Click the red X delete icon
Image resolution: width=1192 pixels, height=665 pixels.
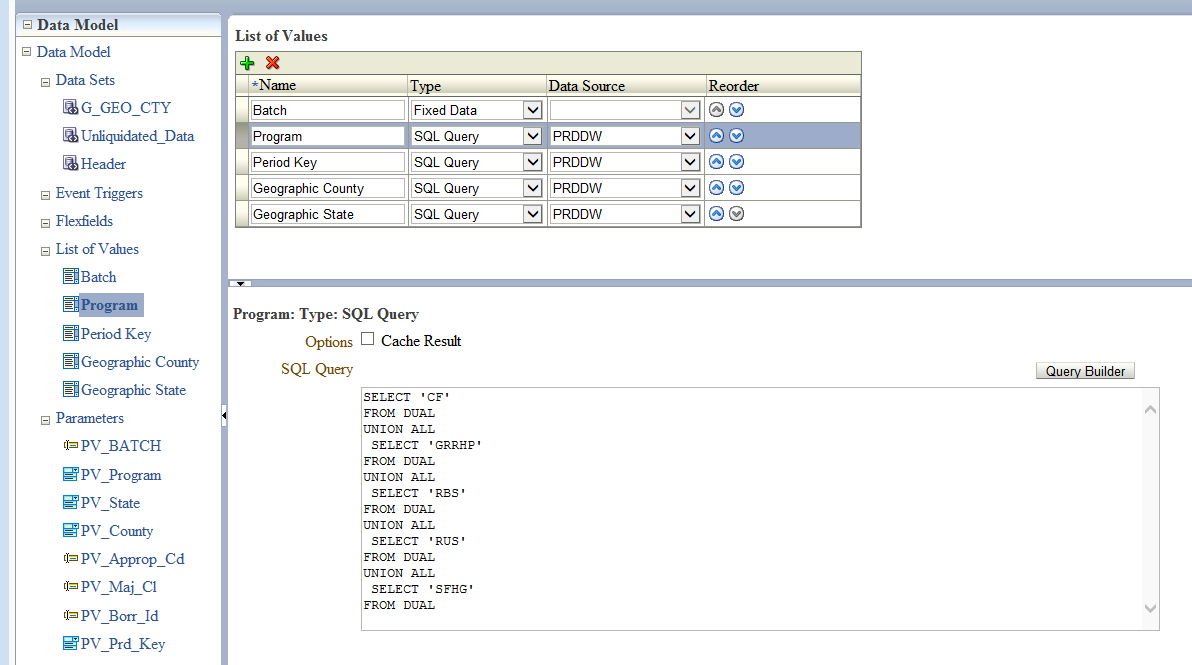pyautogui.click(x=272, y=63)
